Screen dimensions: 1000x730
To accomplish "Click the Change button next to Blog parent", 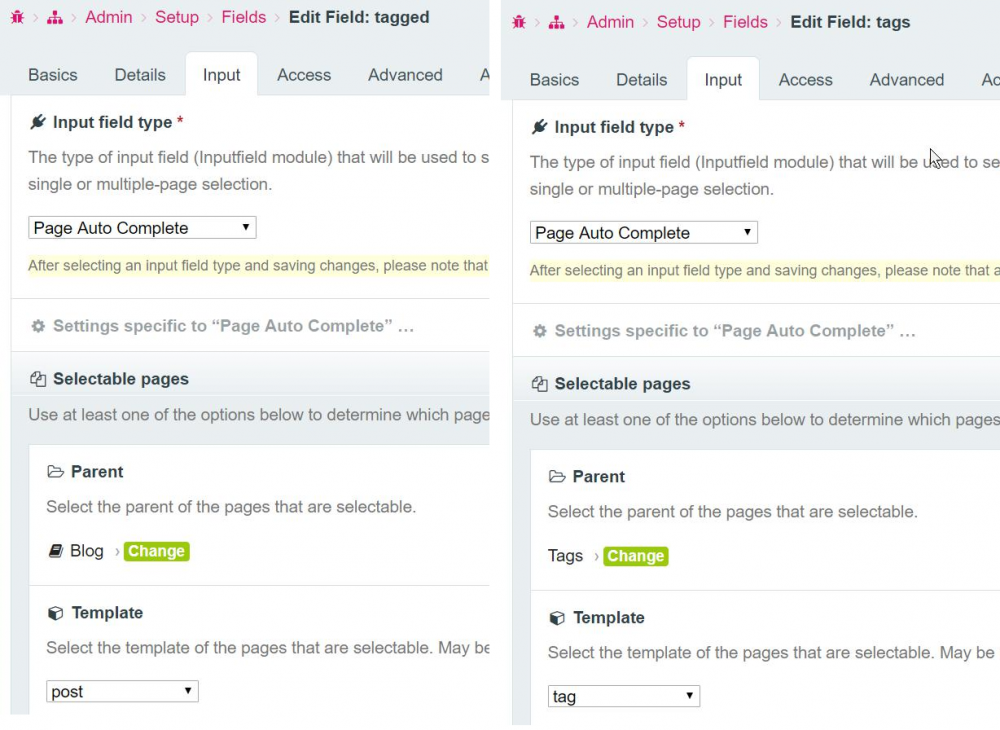I will click(156, 551).
